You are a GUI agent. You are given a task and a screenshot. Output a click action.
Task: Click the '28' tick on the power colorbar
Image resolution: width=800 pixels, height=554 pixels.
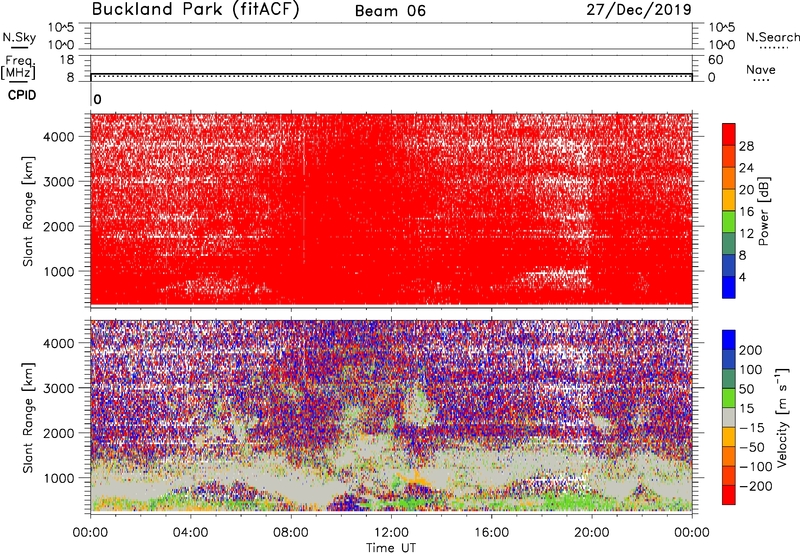pos(746,146)
